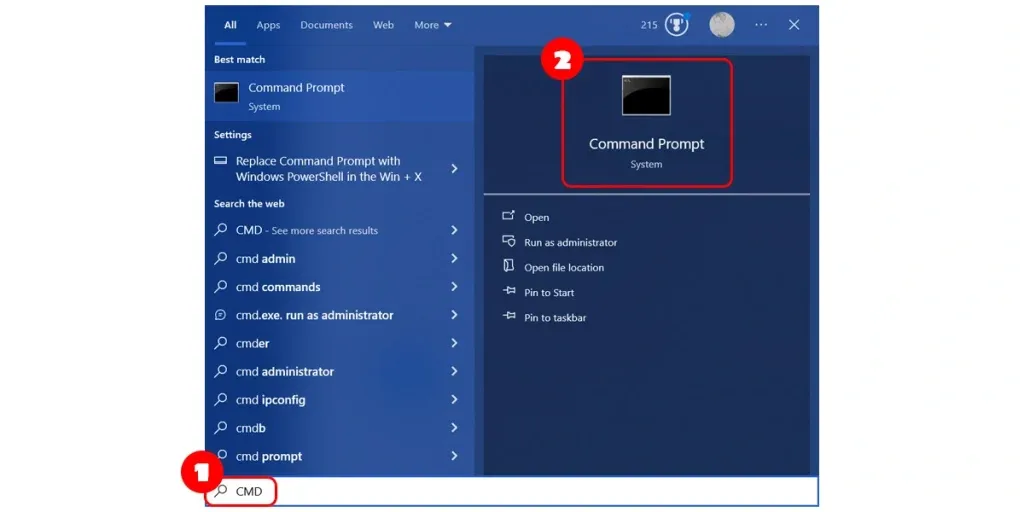The image size is (1024, 512).
Task: Click the Run as administrator shield icon
Action: tap(508, 241)
